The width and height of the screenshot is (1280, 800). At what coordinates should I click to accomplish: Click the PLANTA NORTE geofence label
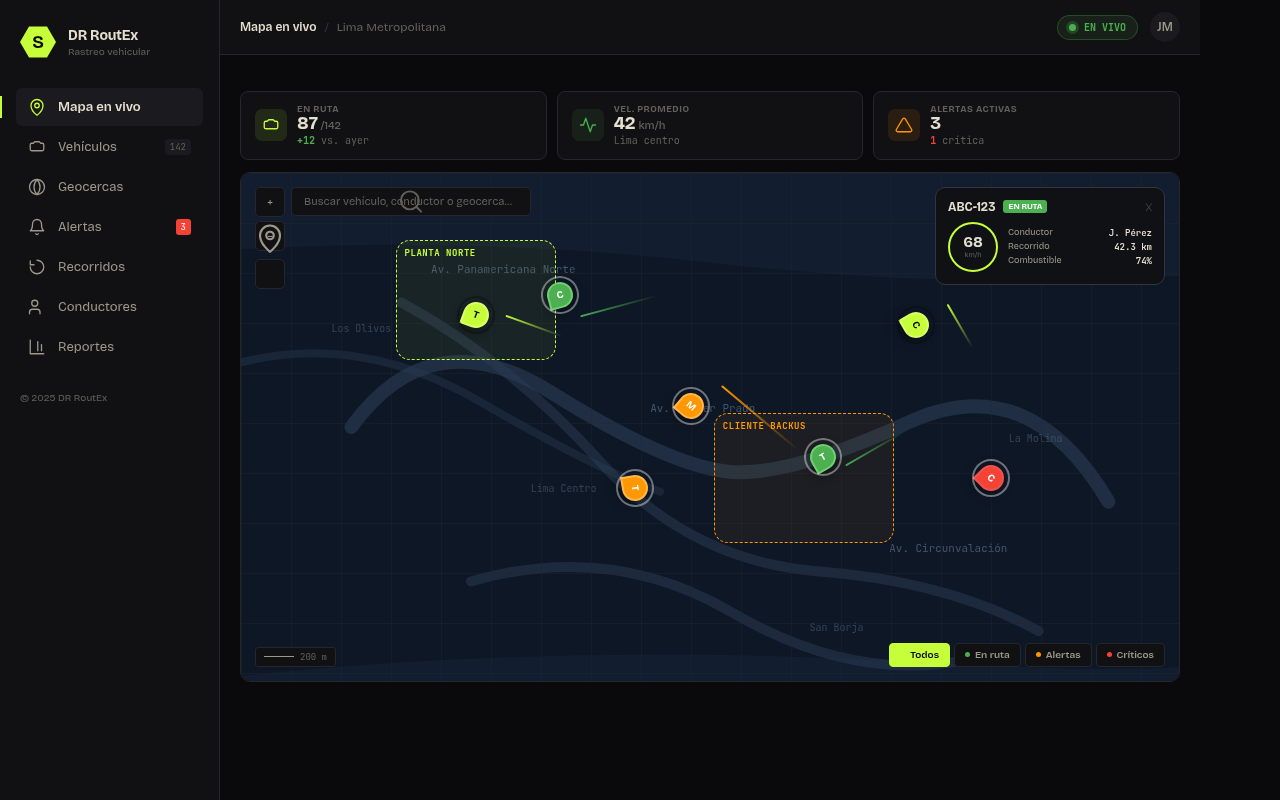pyautogui.click(x=440, y=253)
